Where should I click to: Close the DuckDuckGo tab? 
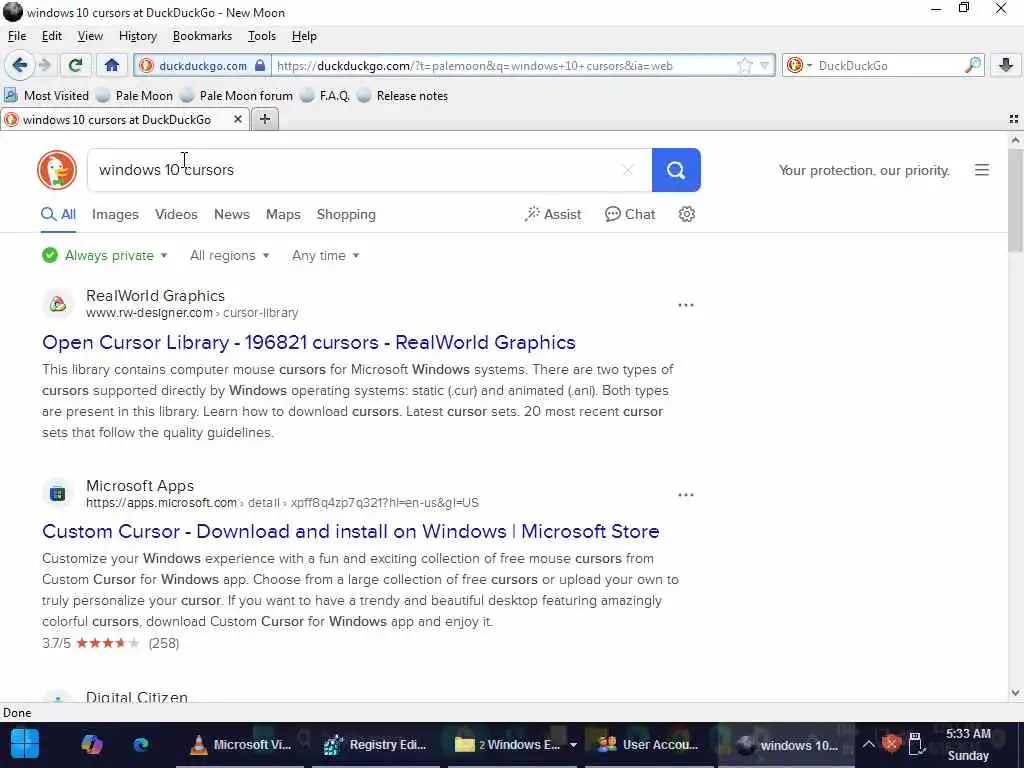tap(238, 120)
